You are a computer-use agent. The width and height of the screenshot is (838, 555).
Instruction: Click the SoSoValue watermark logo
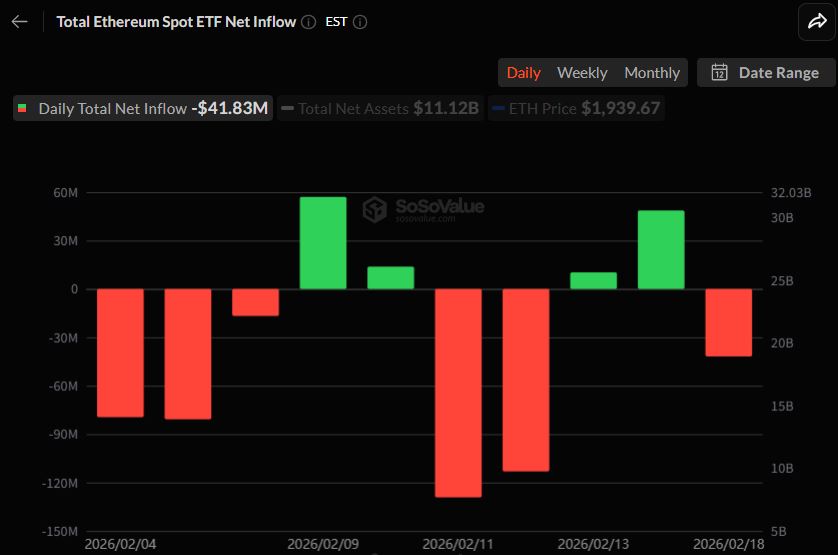point(375,210)
